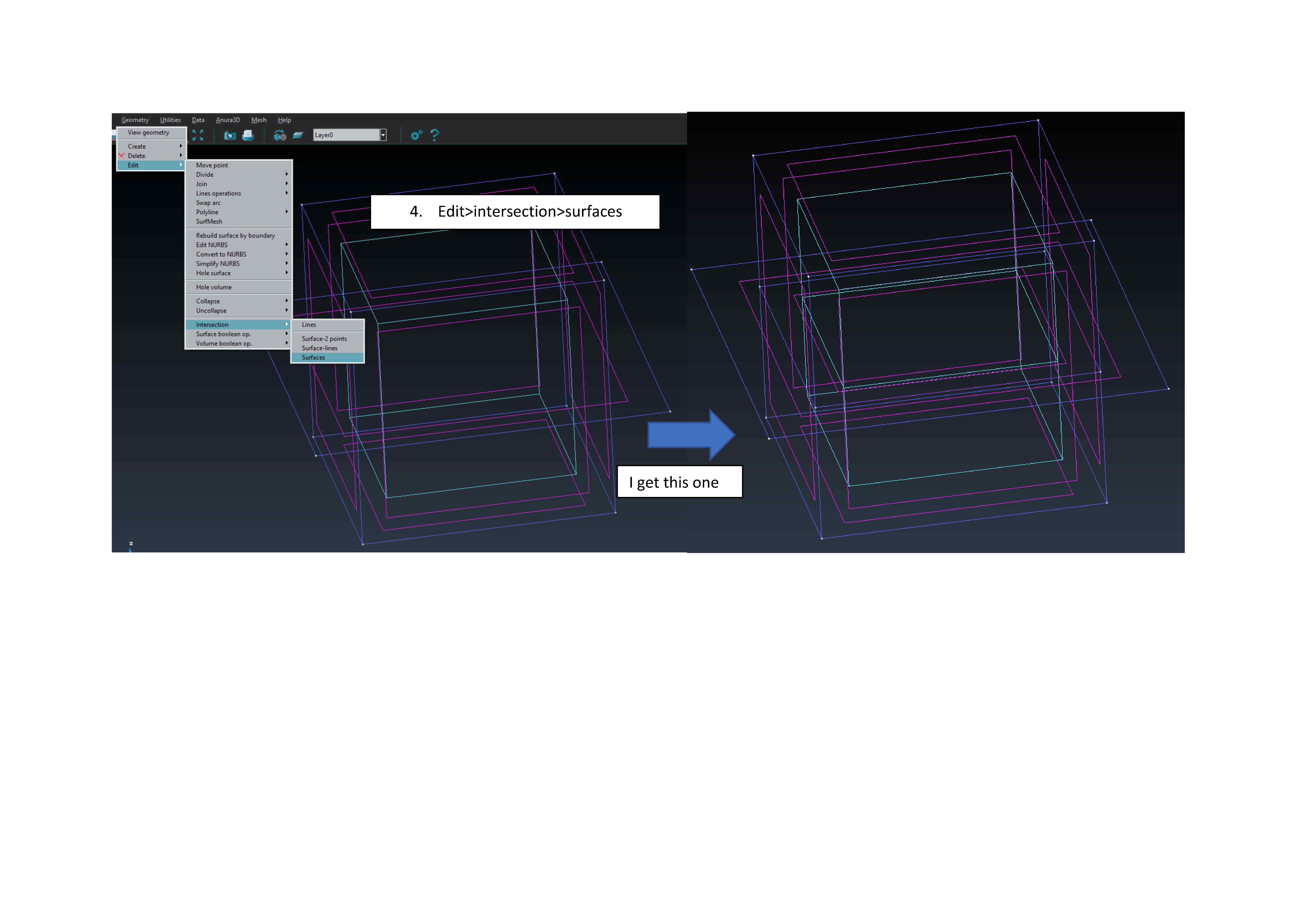Open the Layer0 dropdown arrow
Viewport: 1307px width, 924px height.
click(x=383, y=135)
